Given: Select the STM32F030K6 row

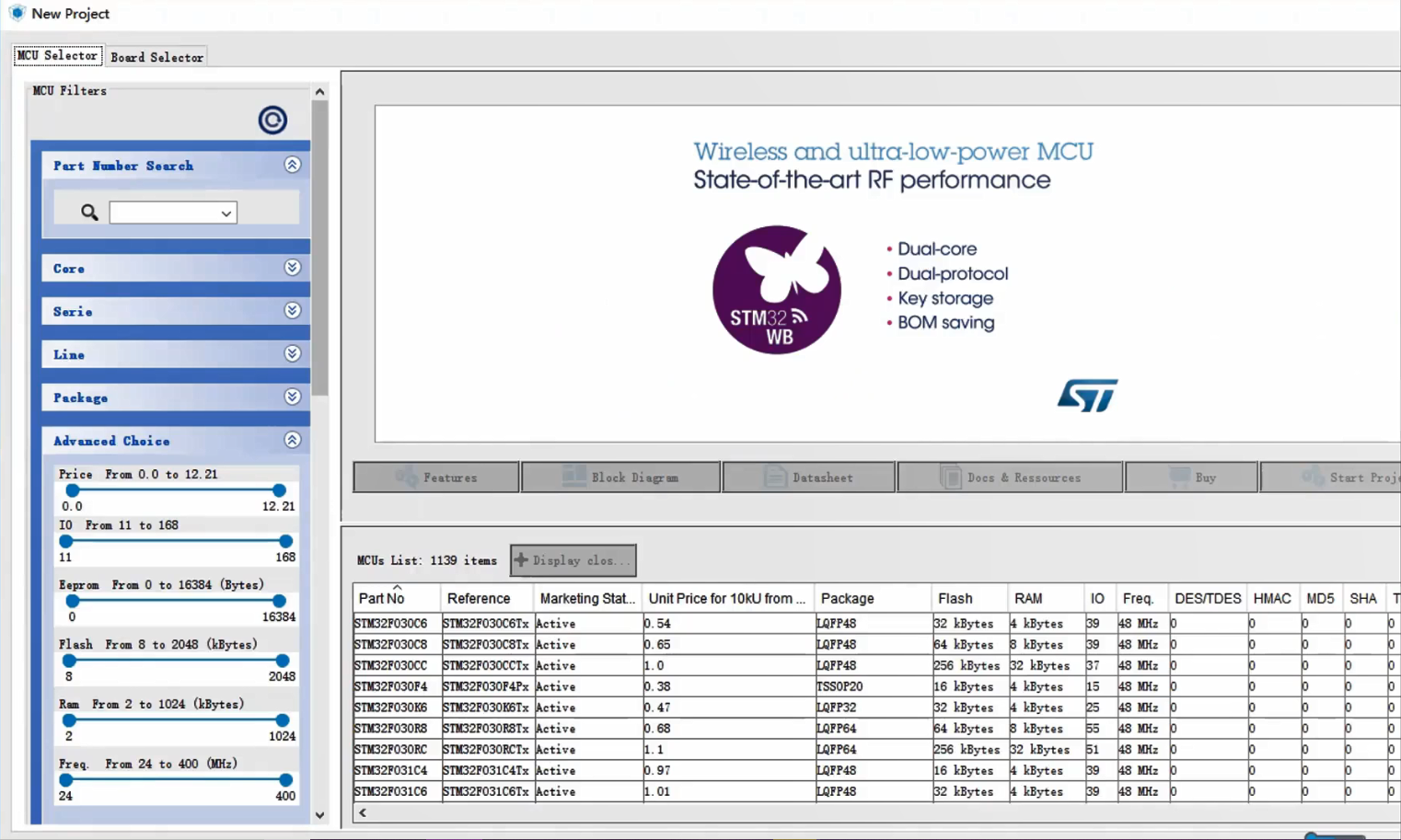Looking at the screenshot, I should coord(876,708).
